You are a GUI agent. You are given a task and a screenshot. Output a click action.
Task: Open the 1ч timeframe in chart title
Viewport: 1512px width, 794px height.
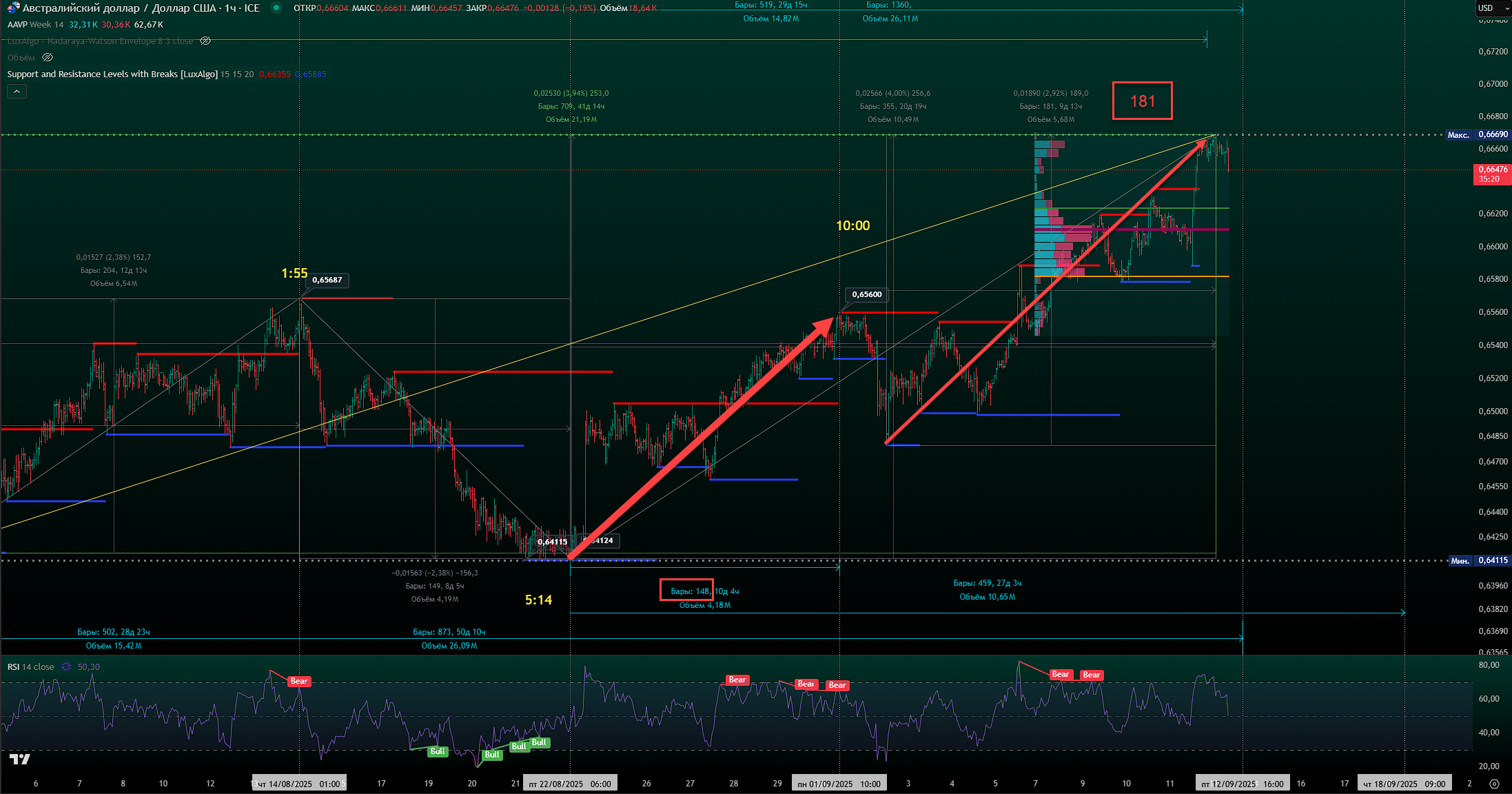(x=230, y=8)
